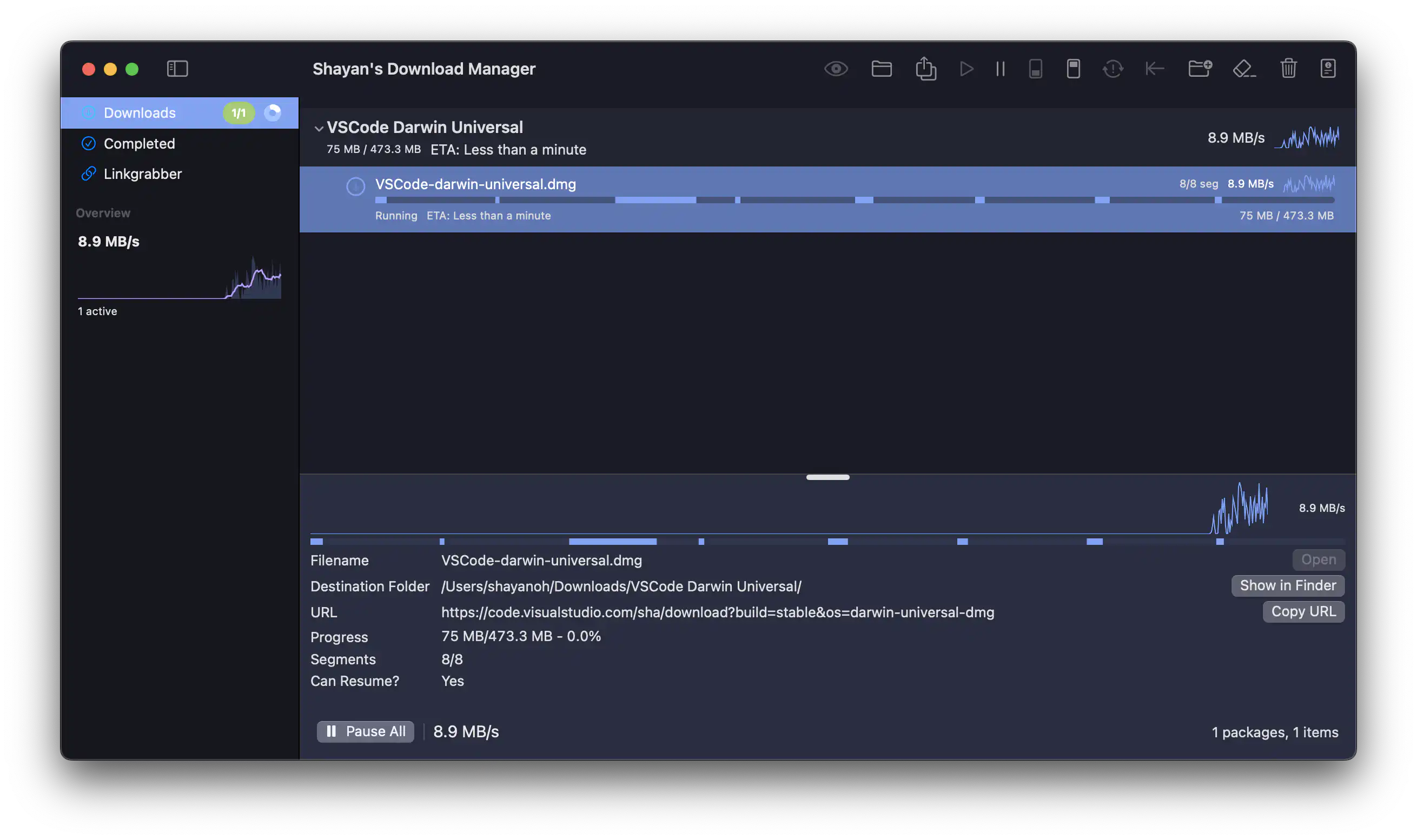1417x840 pixels.
Task: Click the trash delete icon
Action: tap(1288, 69)
